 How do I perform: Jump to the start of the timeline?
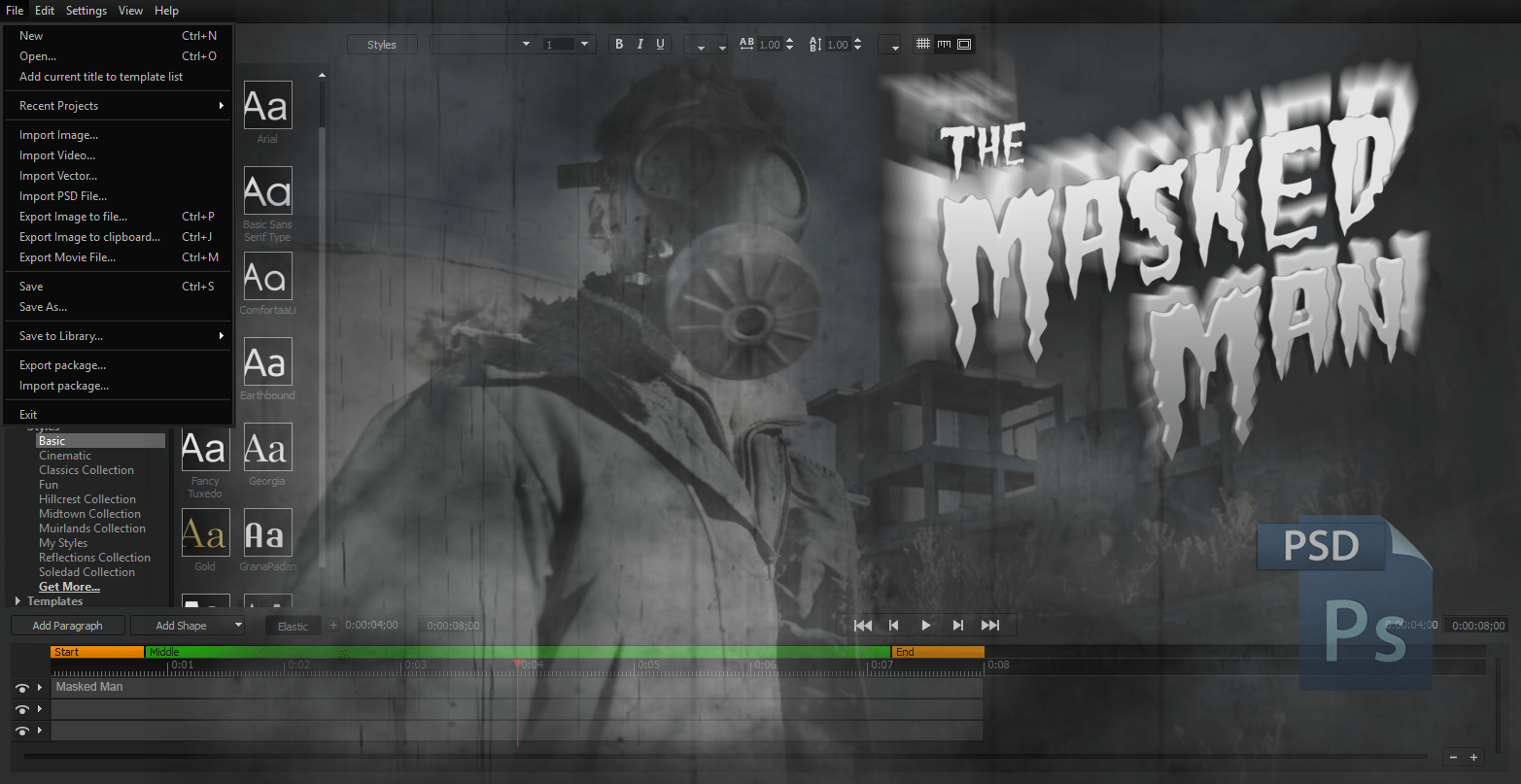[862, 625]
